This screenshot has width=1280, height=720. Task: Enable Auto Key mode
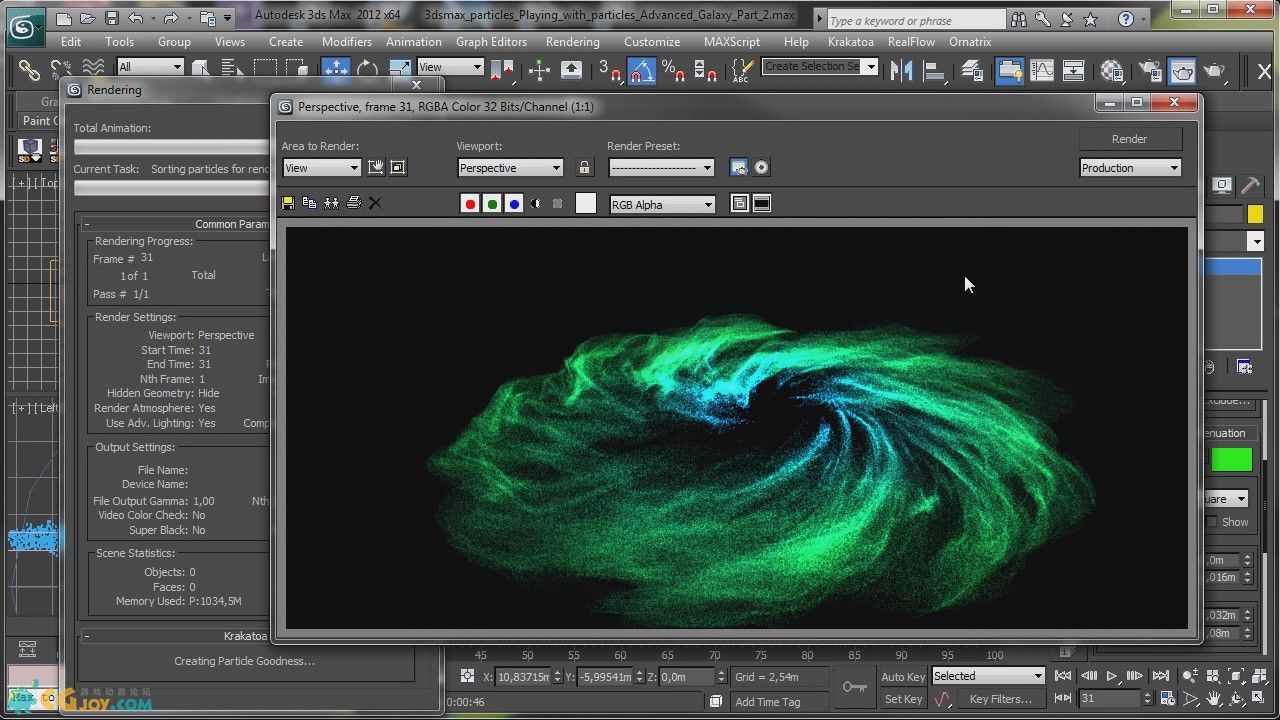[x=903, y=677]
